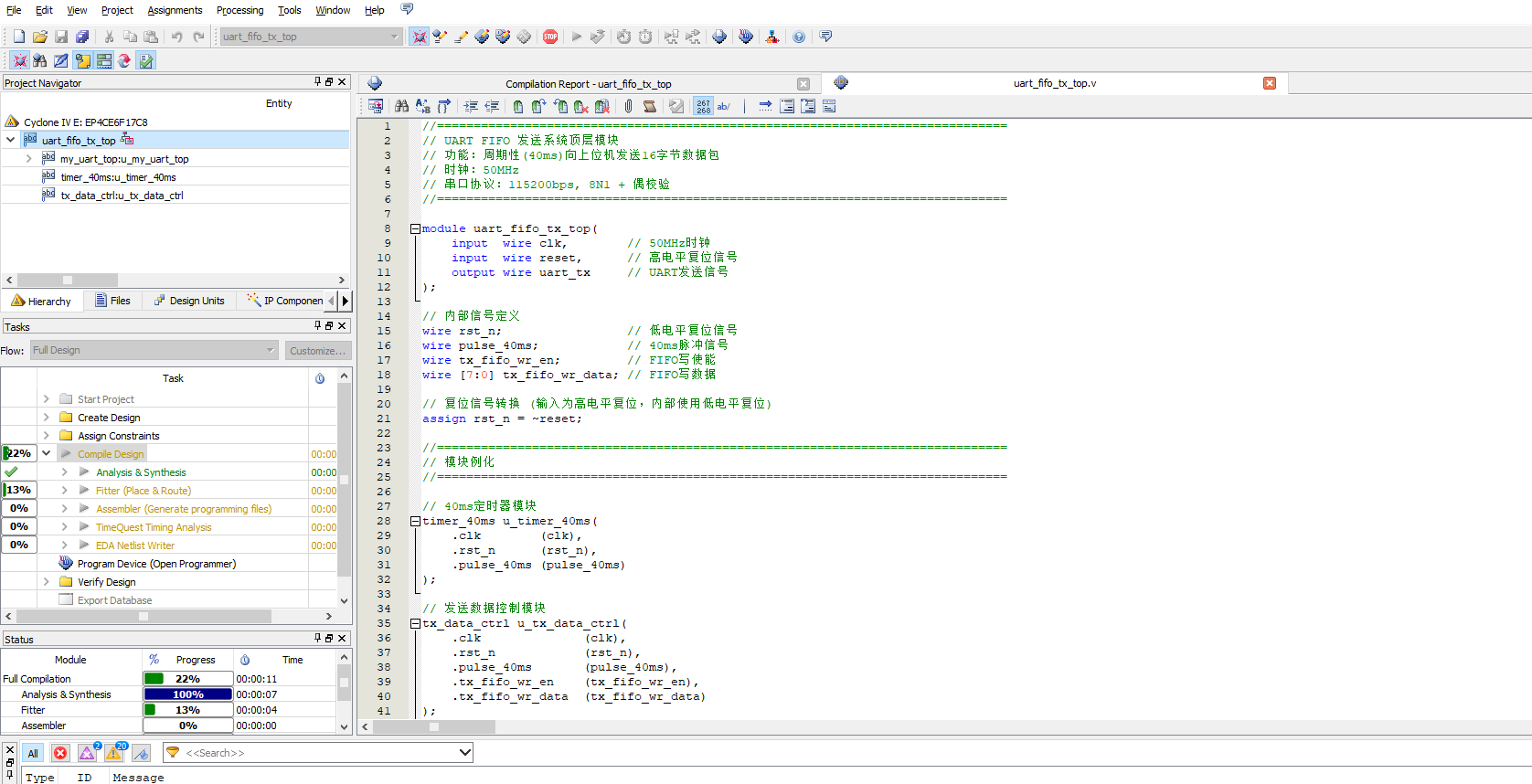Click Program Device (Open Programmer) task

156,564
